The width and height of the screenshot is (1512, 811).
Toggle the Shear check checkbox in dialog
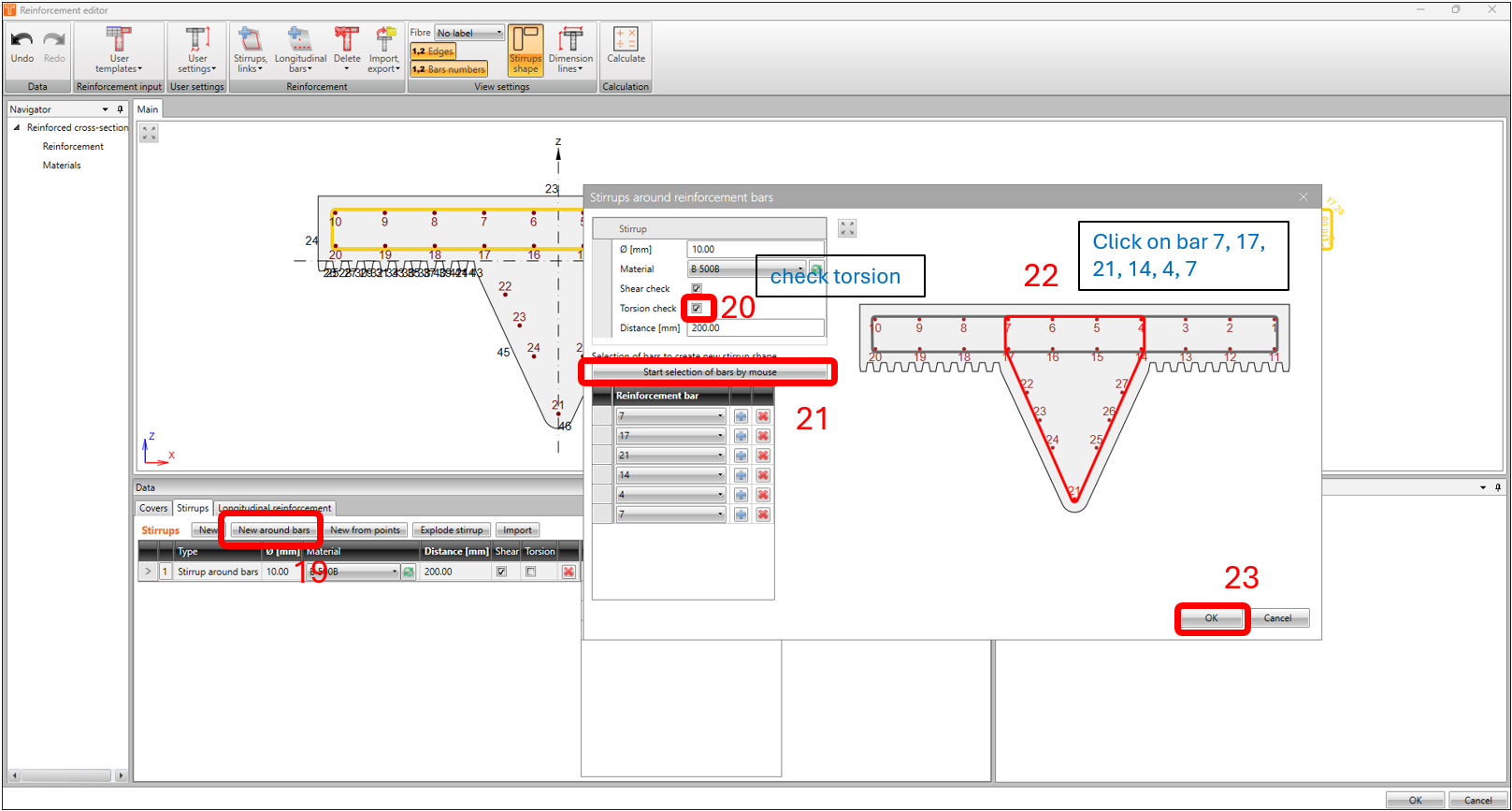coord(697,288)
